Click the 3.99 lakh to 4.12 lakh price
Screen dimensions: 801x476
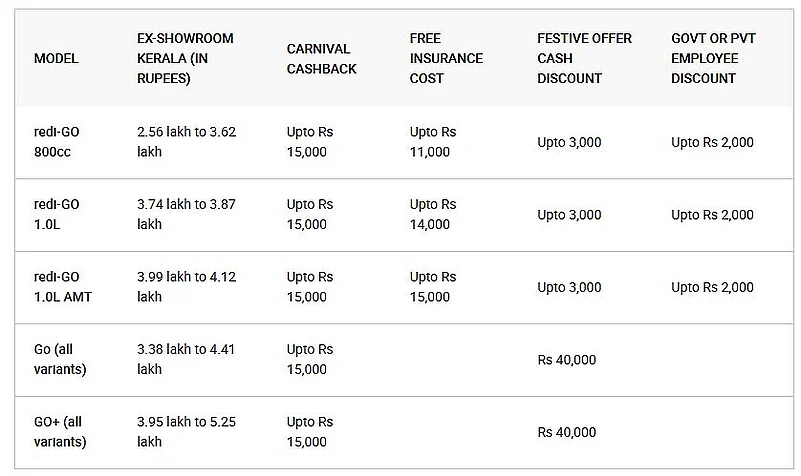click(x=186, y=287)
